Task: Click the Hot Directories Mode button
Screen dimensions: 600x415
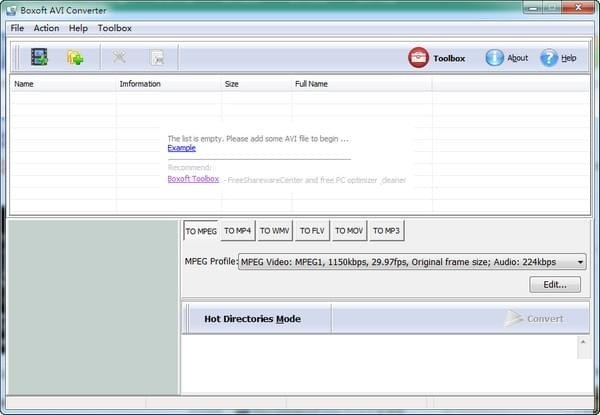Action: [x=253, y=319]
